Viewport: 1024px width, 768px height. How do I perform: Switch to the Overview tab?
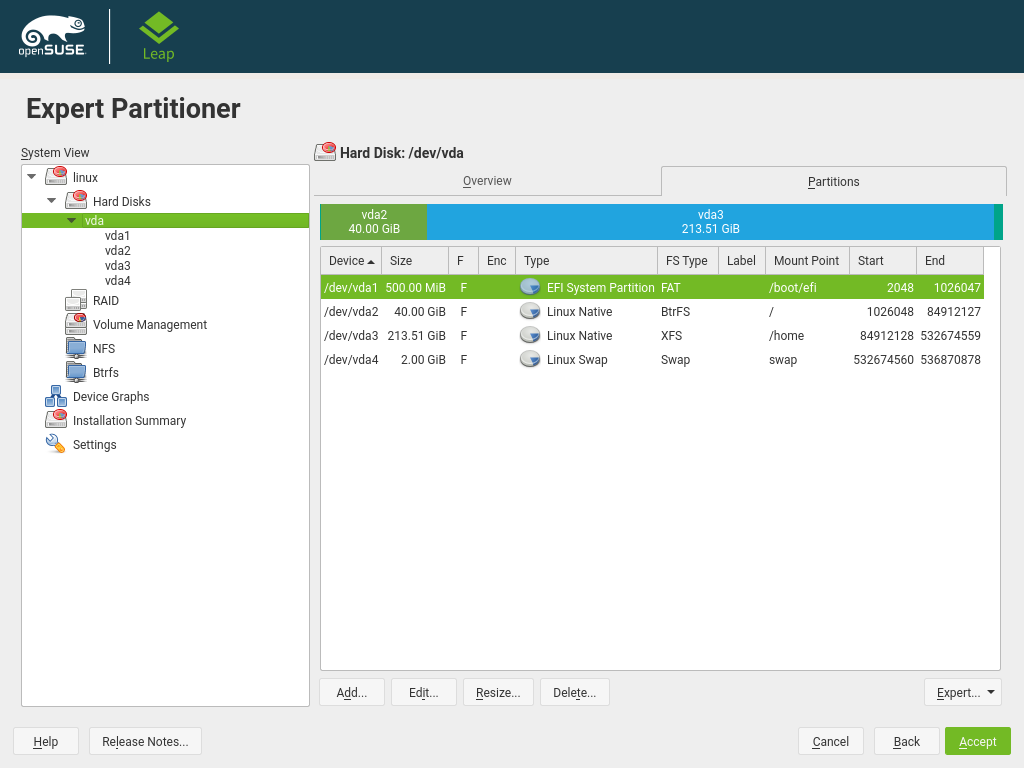pyautogui.click(x=487, y=181)
